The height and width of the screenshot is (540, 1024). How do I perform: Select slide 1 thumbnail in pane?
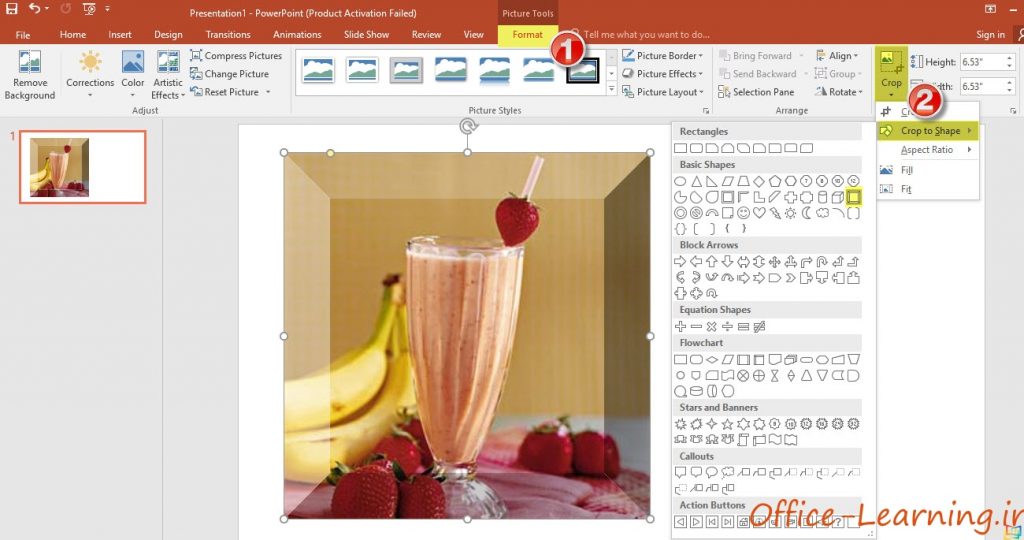(x=82, y=167)
